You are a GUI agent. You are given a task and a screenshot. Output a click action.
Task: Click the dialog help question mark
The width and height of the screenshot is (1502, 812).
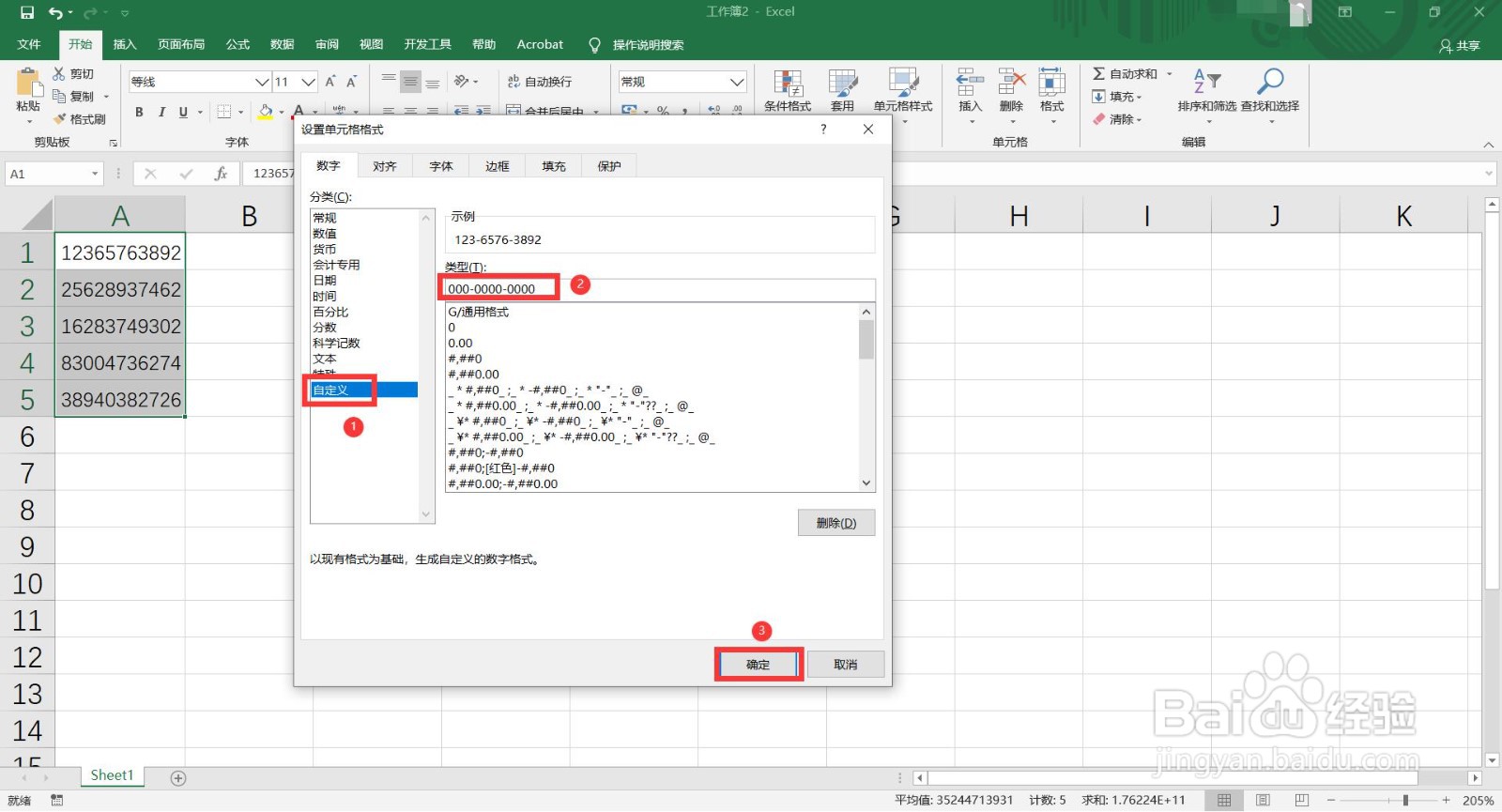[x=823, y=130]
